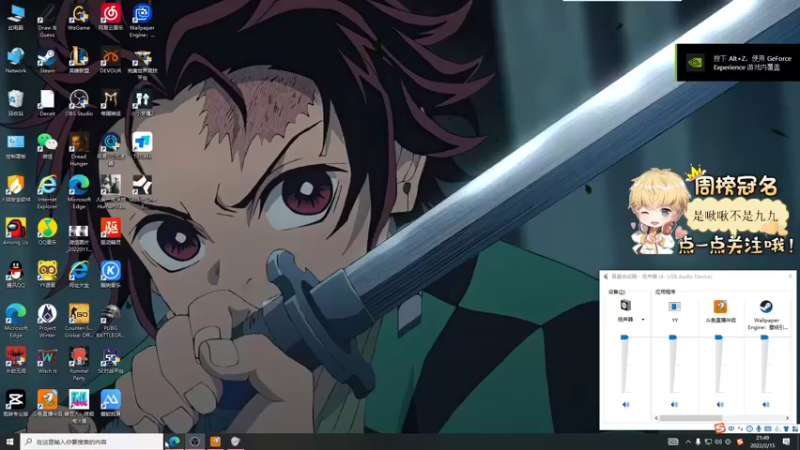Select the Witch It desktop icon
Image resolution: width=800 pixels, height=450 pixels.
[x=47, y=361]
